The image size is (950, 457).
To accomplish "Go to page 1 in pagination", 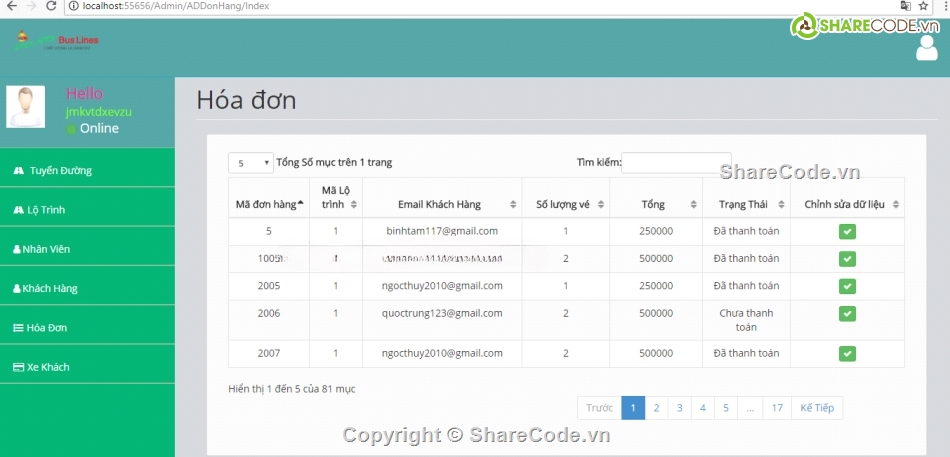I will (x=633, y=408).
